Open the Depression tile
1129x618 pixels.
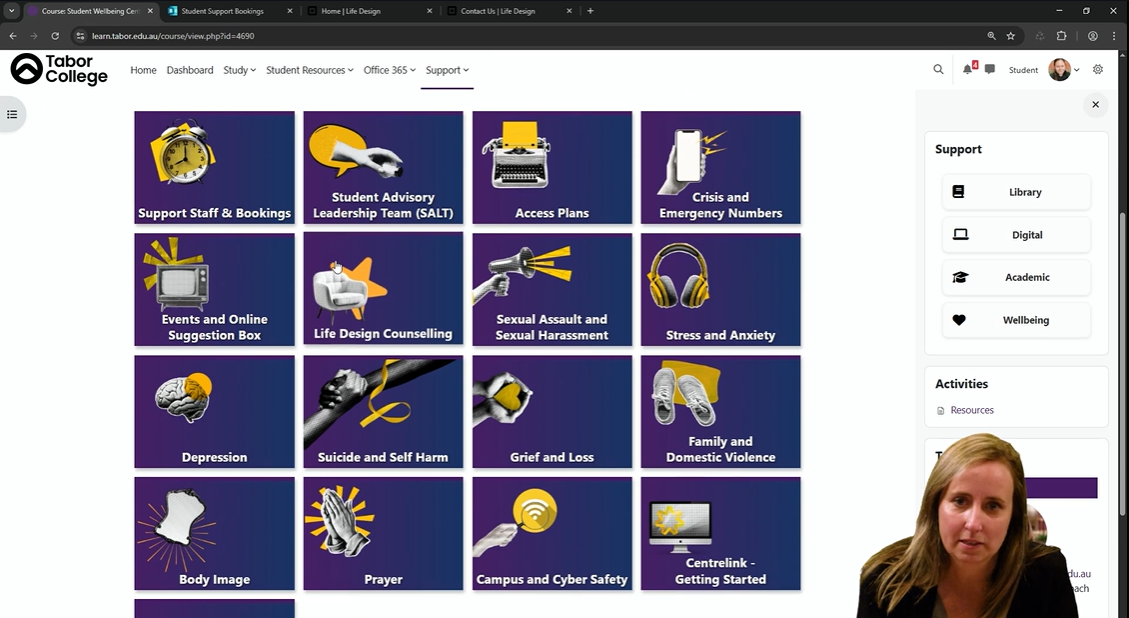pos(215,411)
